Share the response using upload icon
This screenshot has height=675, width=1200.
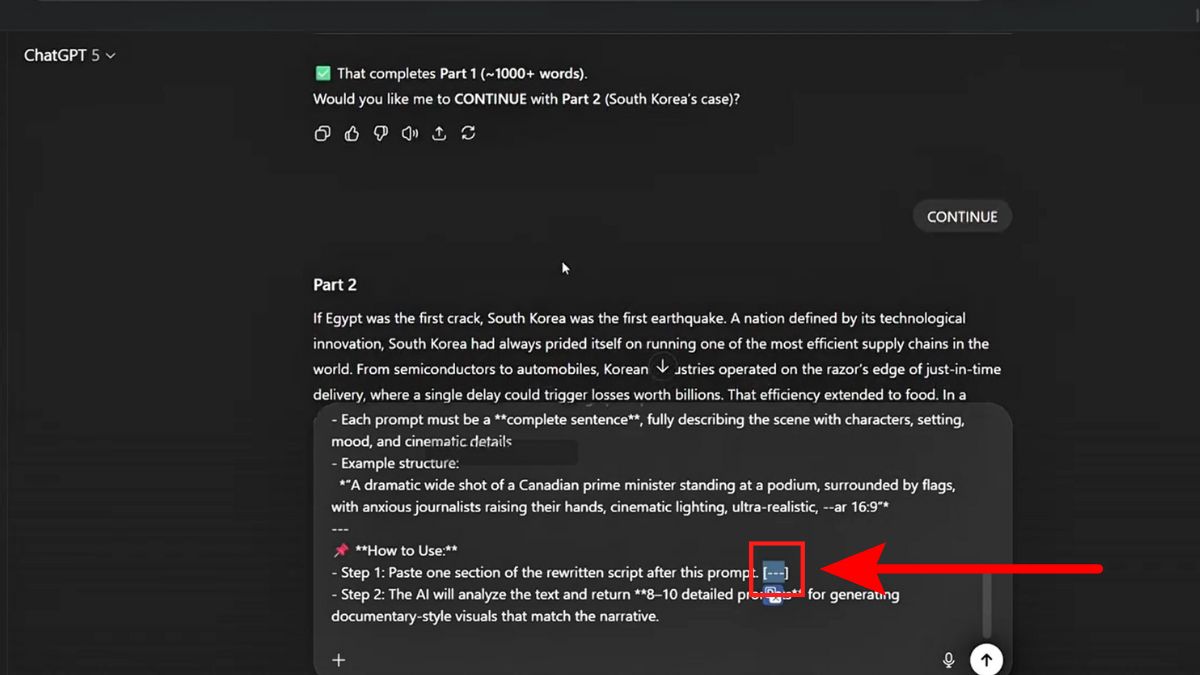click(x=439, y=132)
